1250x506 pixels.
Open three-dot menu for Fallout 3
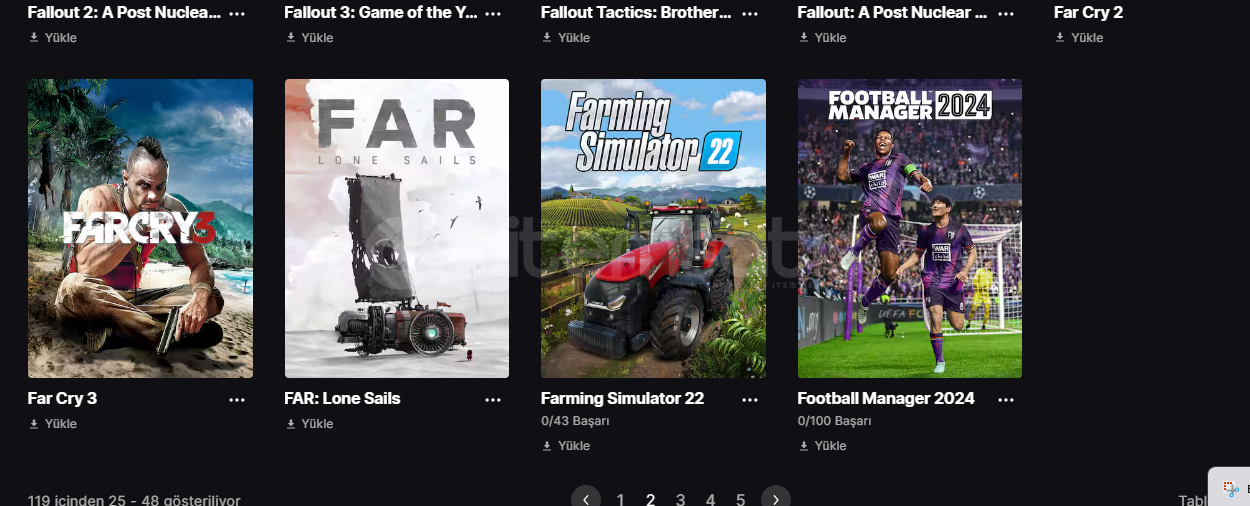coord(493,14)
